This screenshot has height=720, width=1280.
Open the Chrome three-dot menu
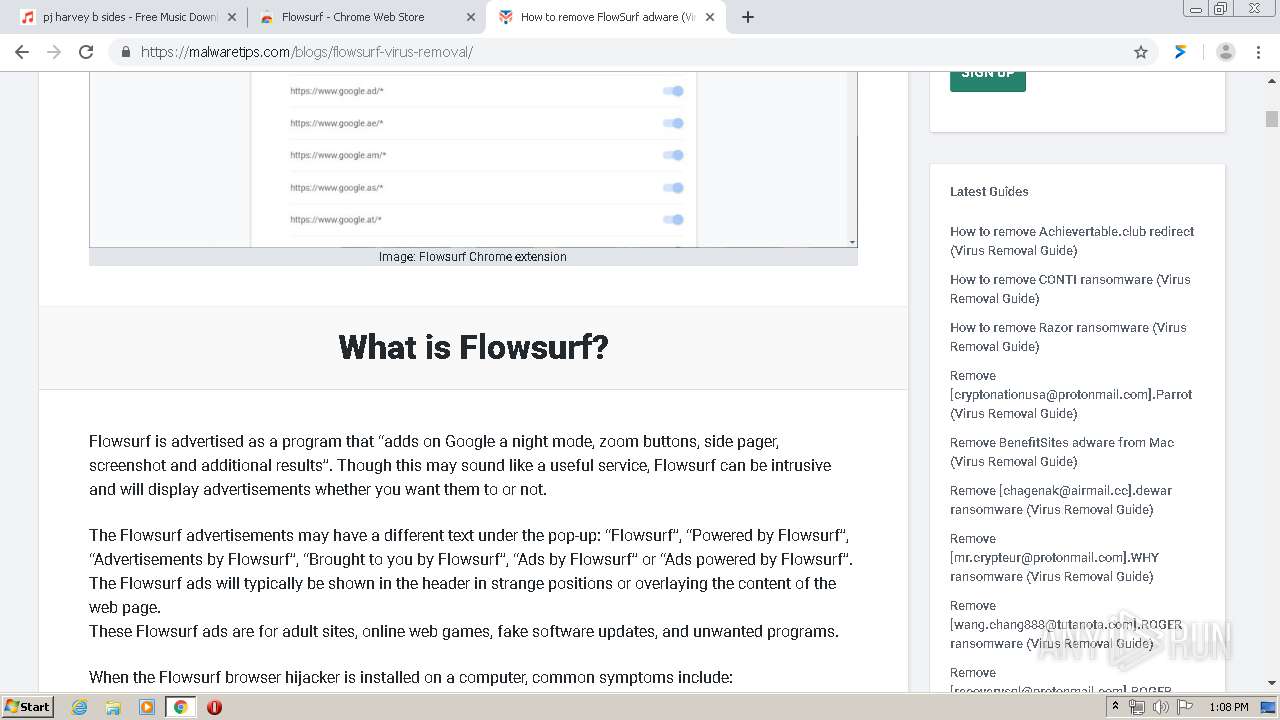point(1258,52)
